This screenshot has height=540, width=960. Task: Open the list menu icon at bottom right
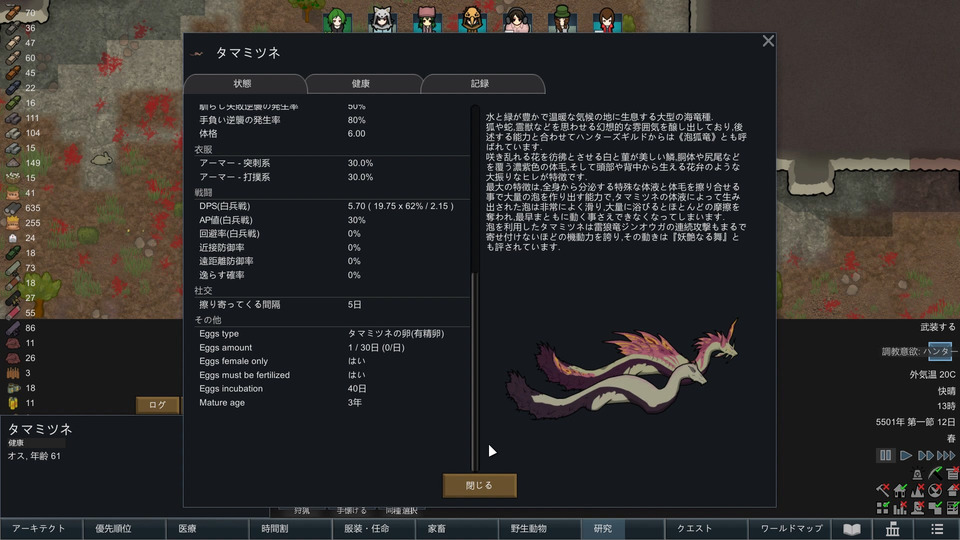tap(937, 529)
